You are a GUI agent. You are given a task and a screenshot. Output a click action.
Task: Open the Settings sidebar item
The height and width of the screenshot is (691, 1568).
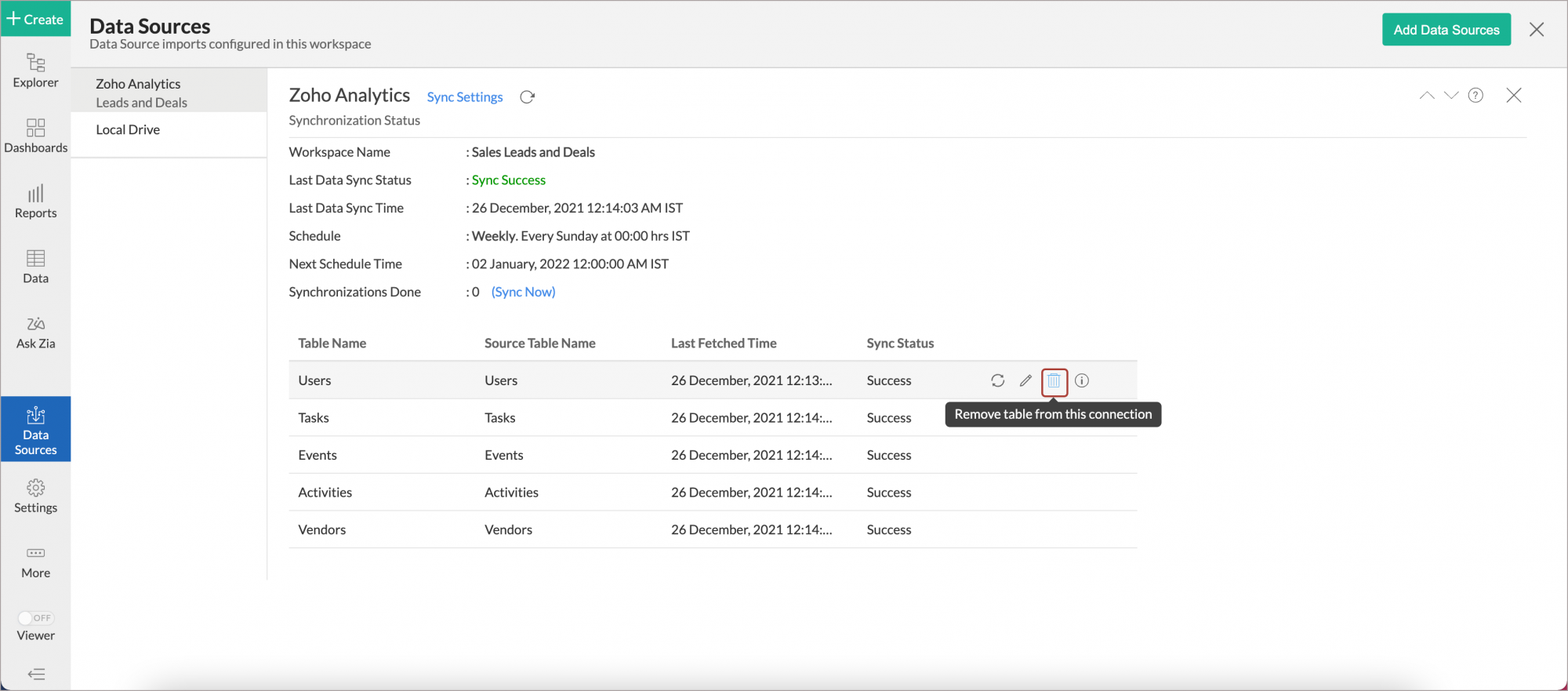pos(35,496)
